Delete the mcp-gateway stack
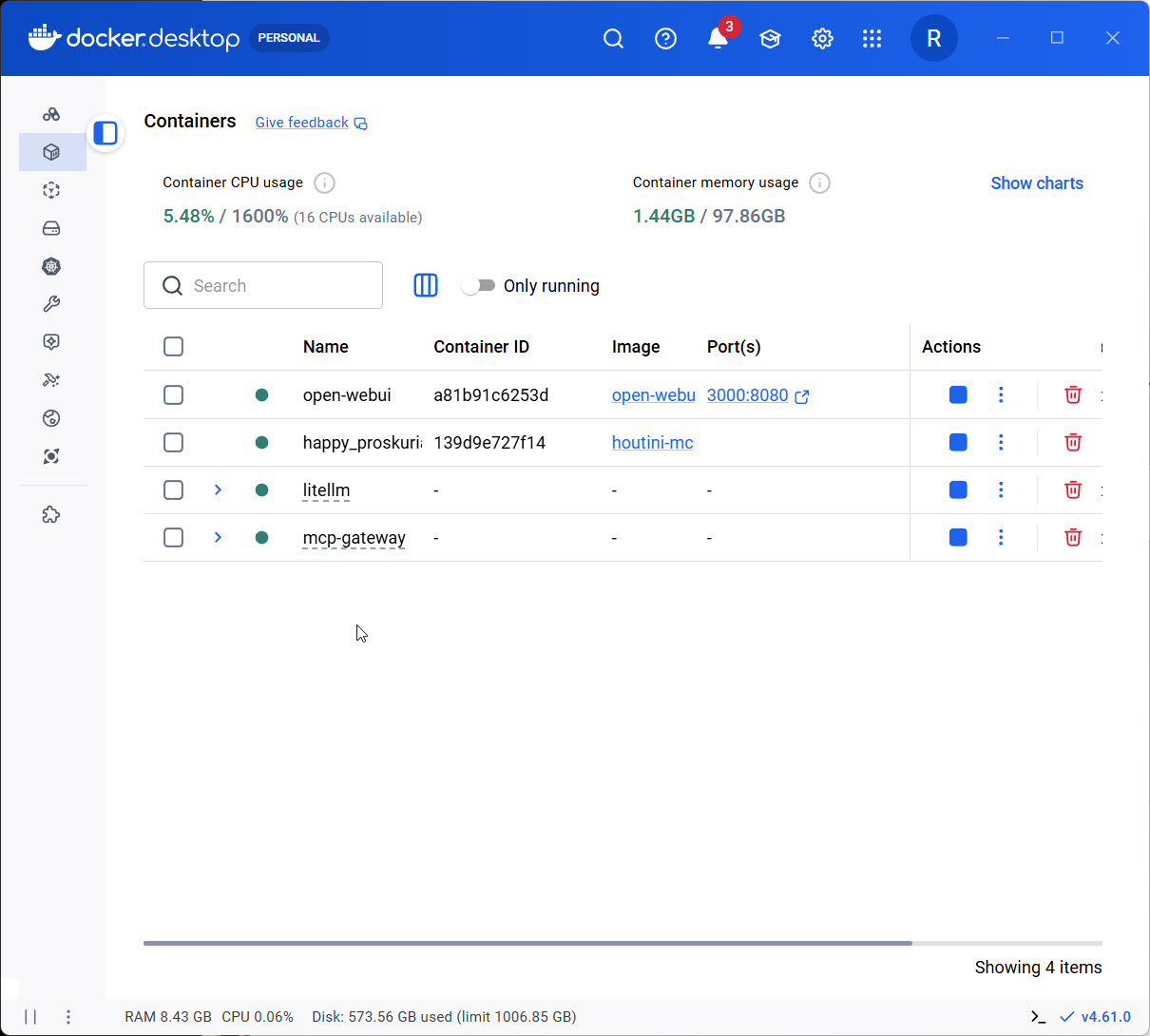 point(1073,537)
